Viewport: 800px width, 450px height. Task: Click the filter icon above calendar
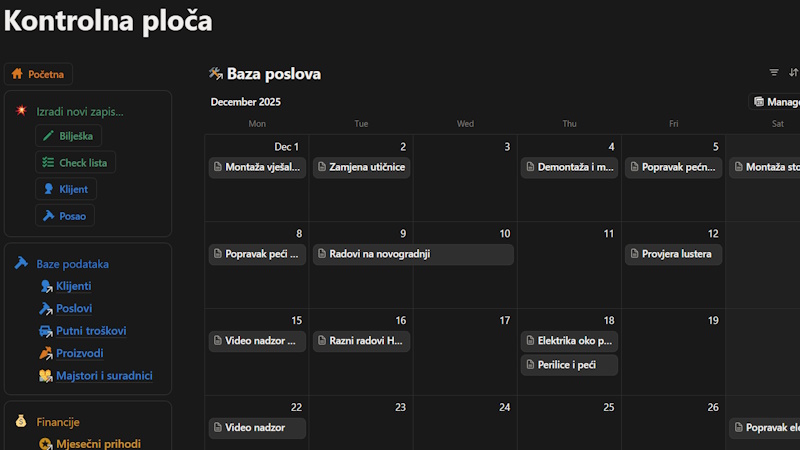(x=773, y=73)
